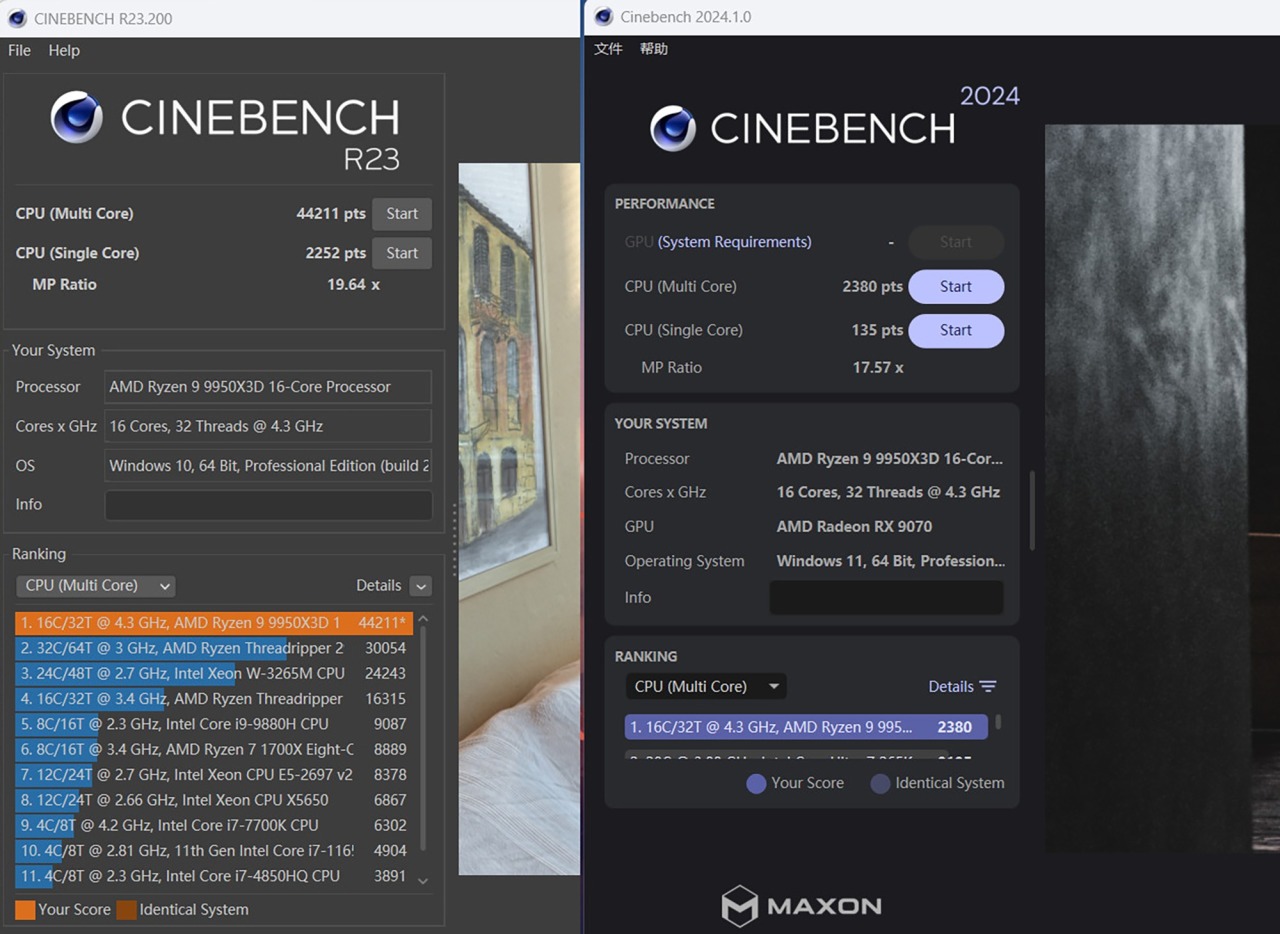Click the purple Your Score legend dot
The height and width of the screenshot is (934, 1280).
pos(757,784)
